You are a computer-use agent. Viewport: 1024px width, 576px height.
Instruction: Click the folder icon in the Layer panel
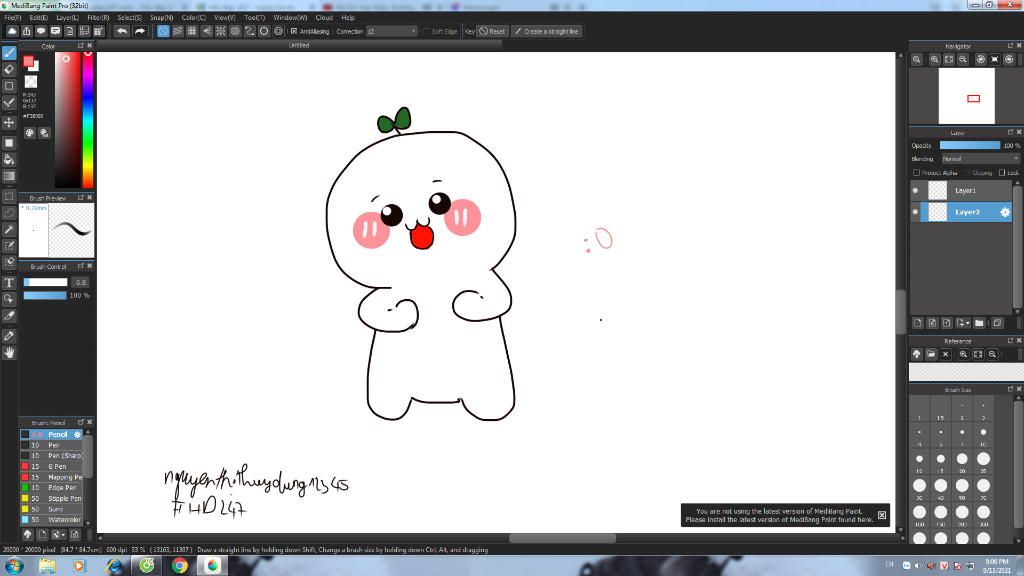pyautogui.click(x=979, y=323)
